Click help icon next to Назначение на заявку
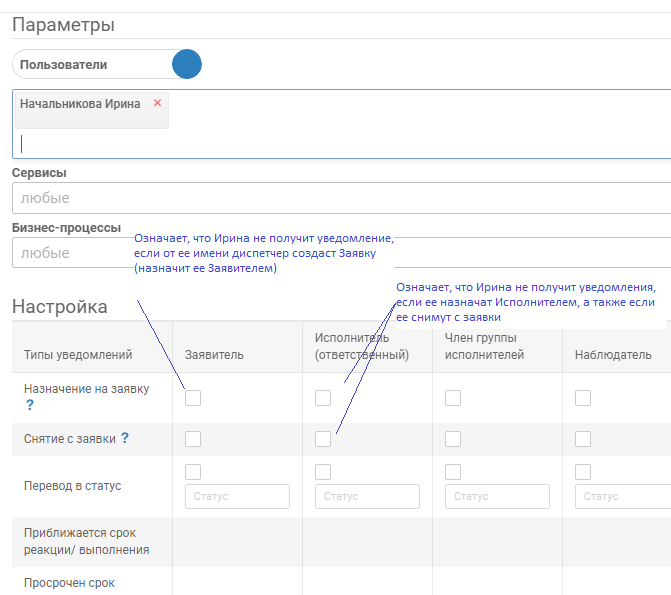The width and height of the screenshot is (671, 595). [x=29, y=405]
